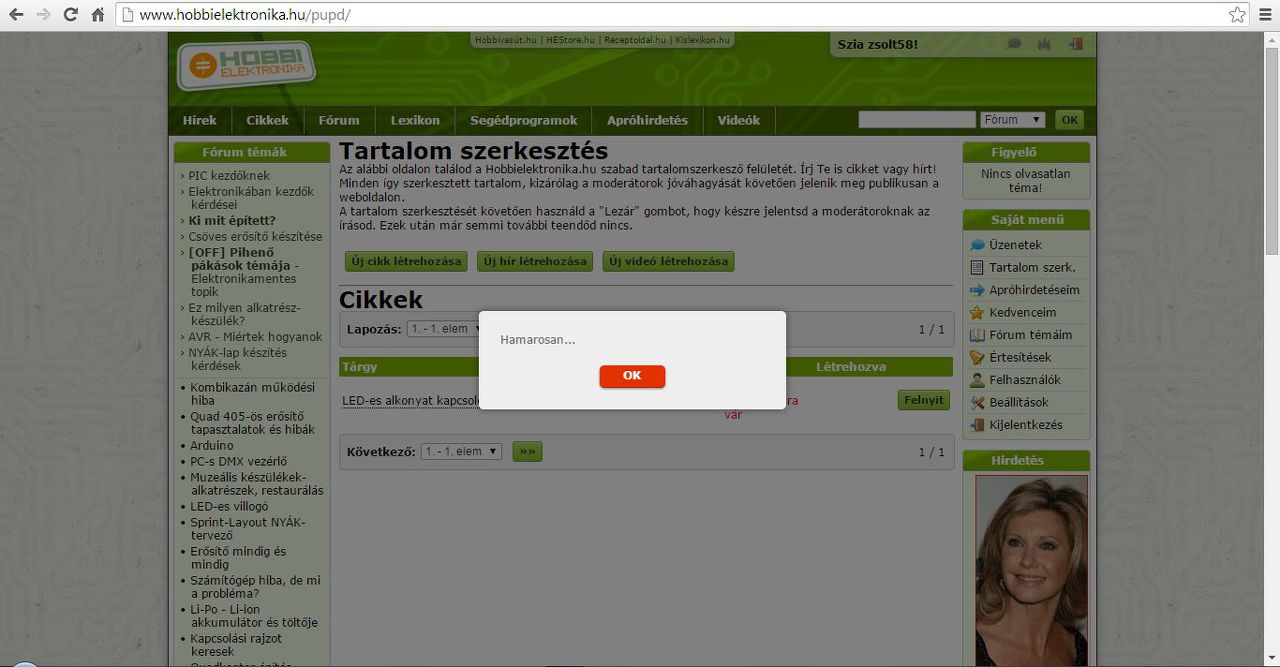The height and width of the screenshot is (667, 1280).
Task: Click the Új cikk létrehozása button
Action: click(x=407, y=261)
